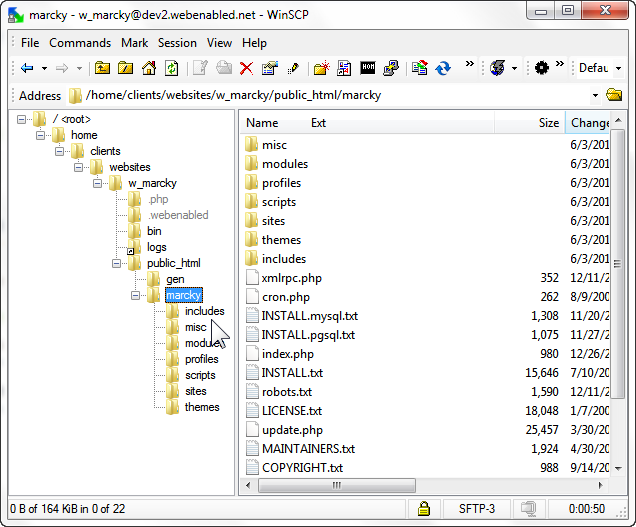Screen dimensions: 636x527
Task: Open the address path dropdown arrow
Action: coord(595,96)
